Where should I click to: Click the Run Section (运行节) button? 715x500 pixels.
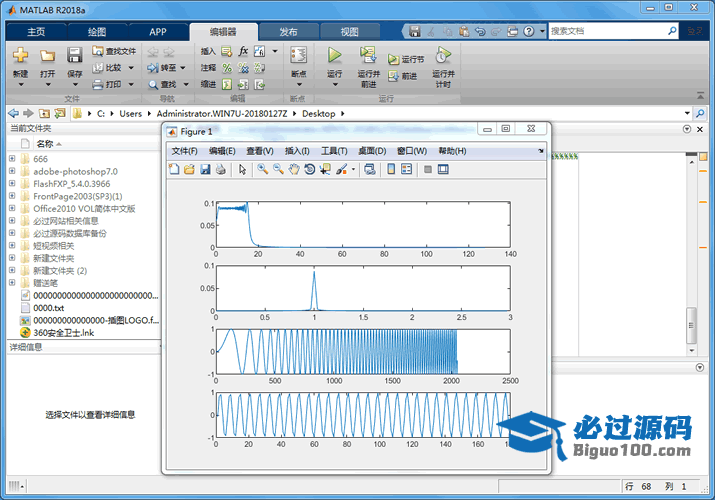pos(407,60)
